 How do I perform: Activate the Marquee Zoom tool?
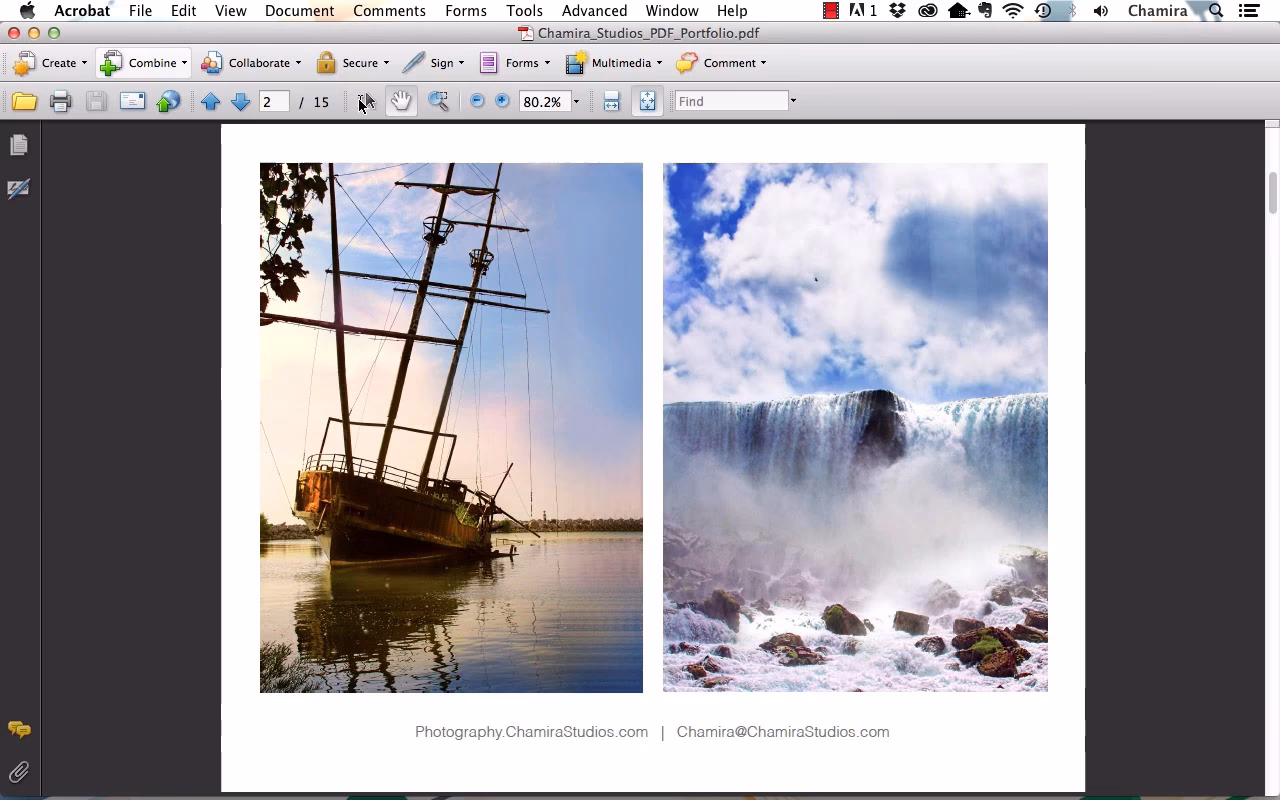438,101
